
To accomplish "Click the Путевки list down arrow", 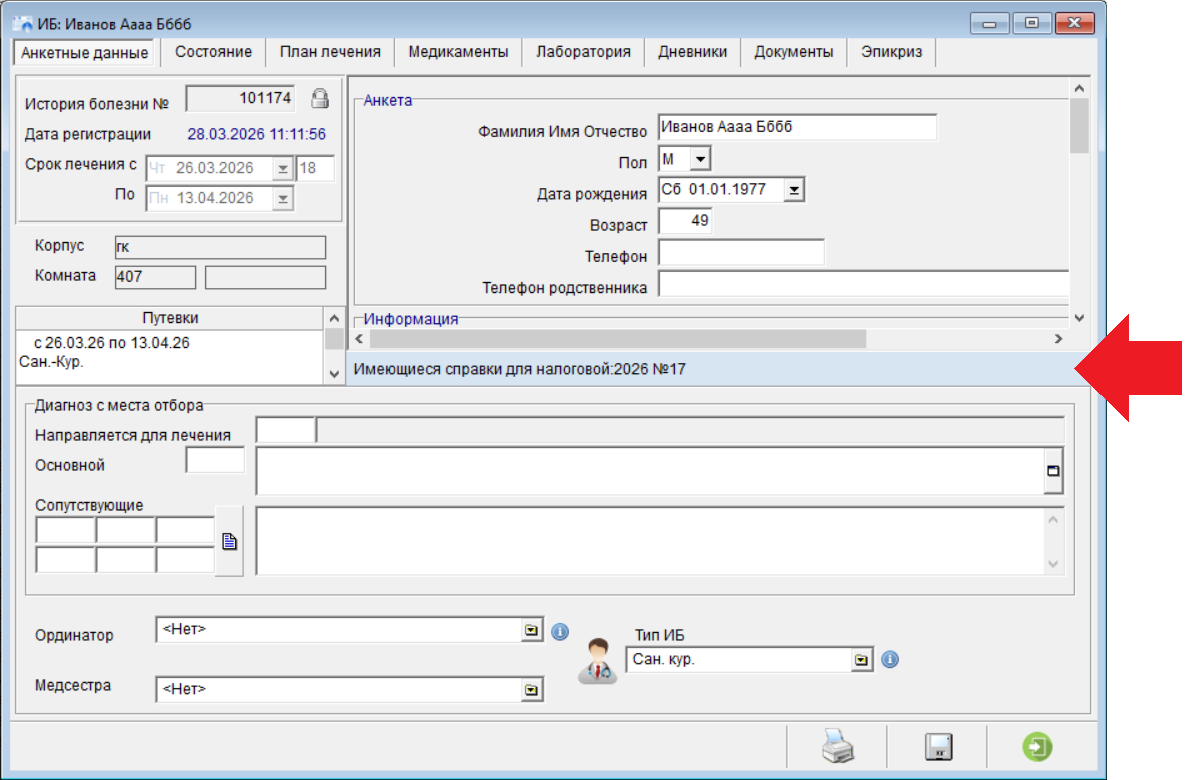I will (334, 374).
